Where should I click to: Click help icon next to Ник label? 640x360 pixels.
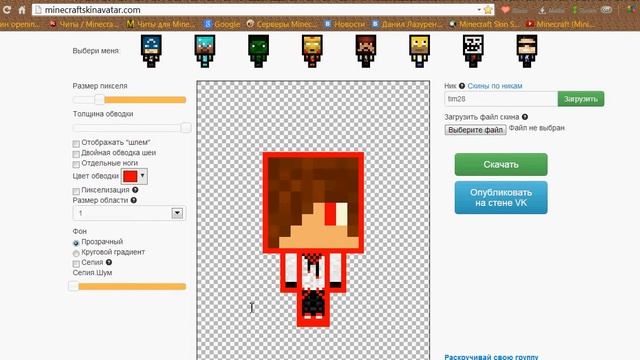tap(462, 86)
